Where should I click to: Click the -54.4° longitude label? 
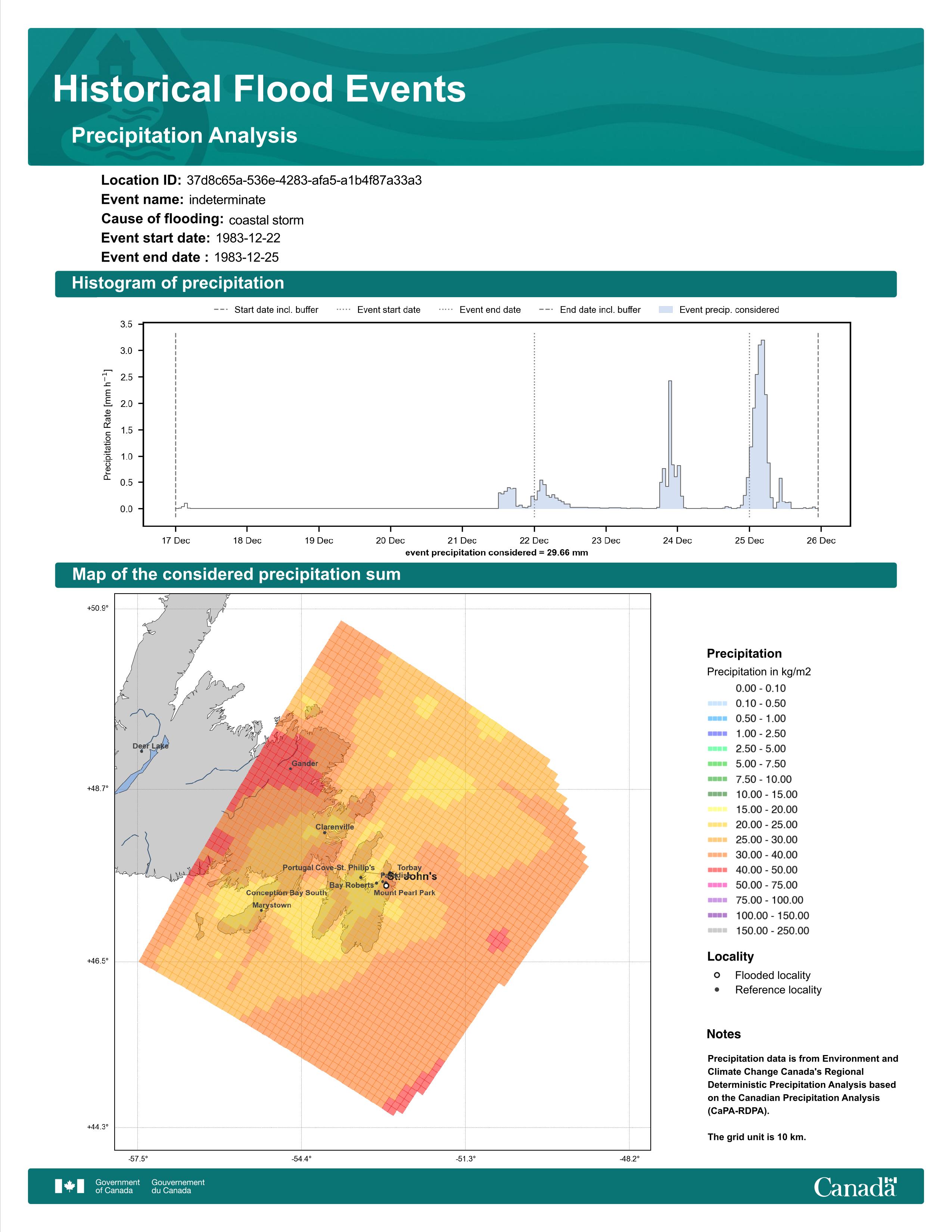[301, 1159]
